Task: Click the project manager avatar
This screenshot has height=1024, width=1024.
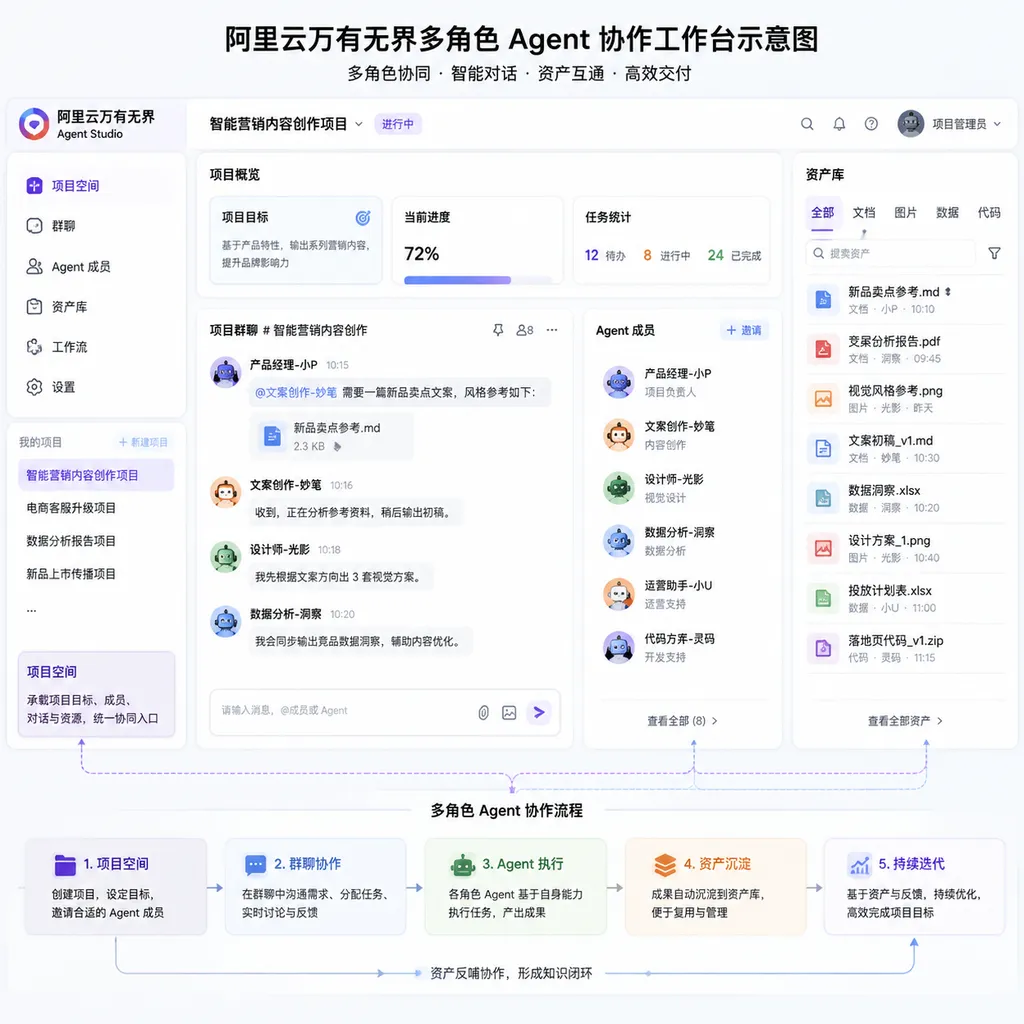Action: click(910, 123)
